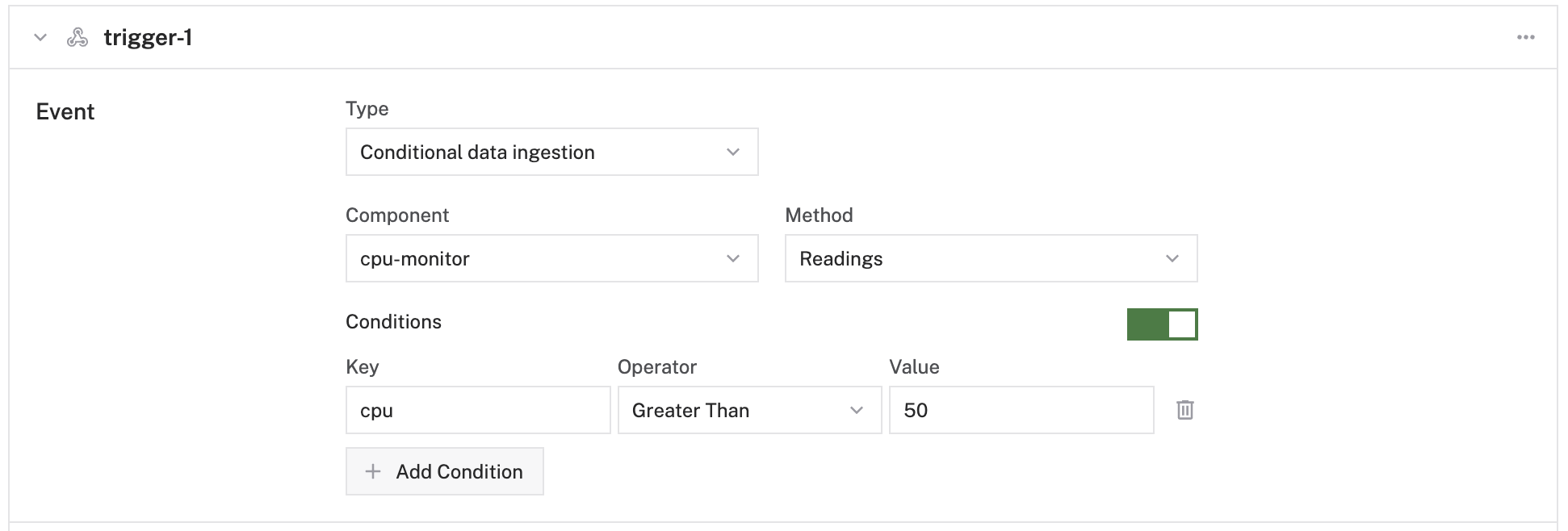Open the Greater Than operator selector

point(749,410)
